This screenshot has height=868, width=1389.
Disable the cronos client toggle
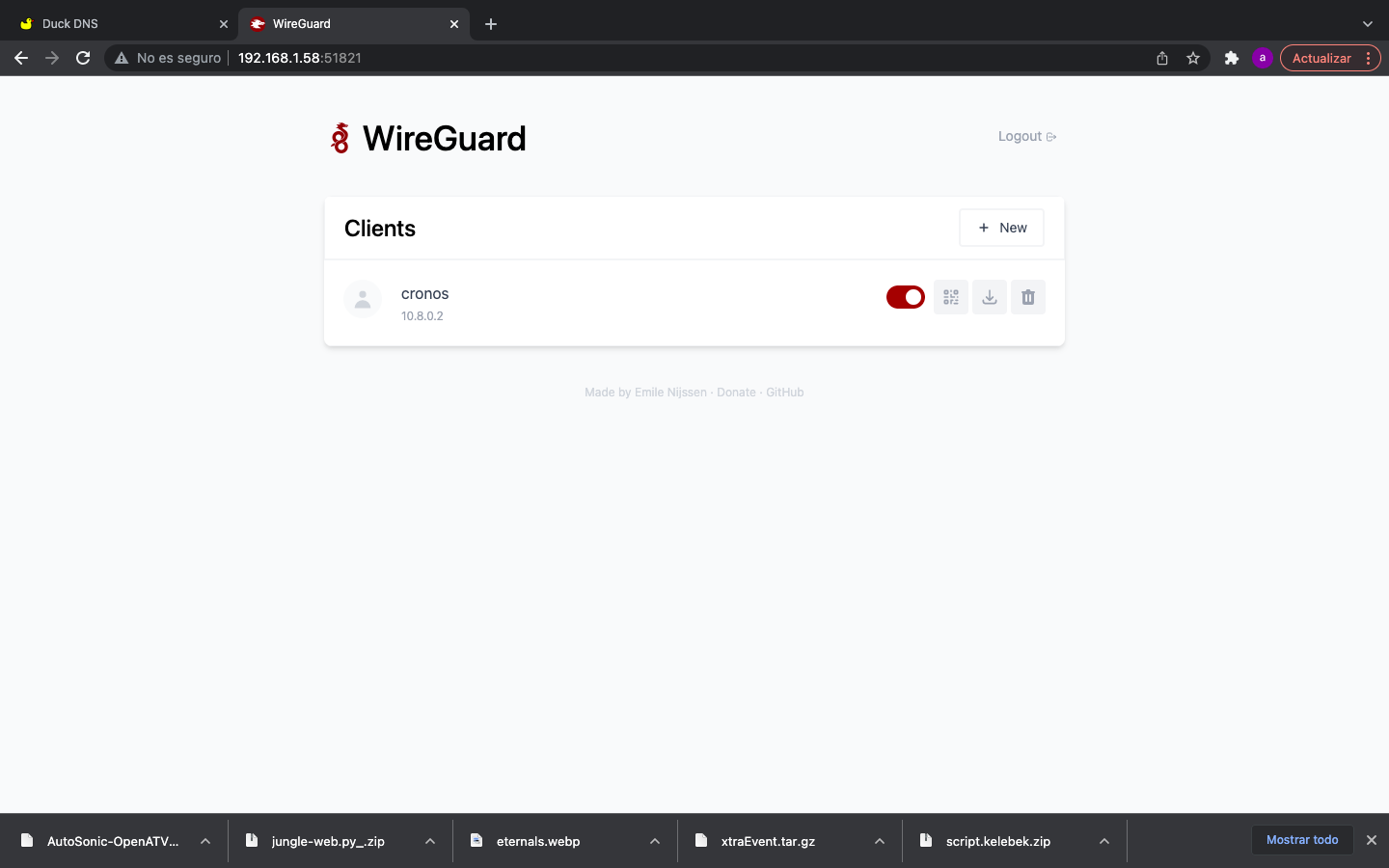pos(906,297)
